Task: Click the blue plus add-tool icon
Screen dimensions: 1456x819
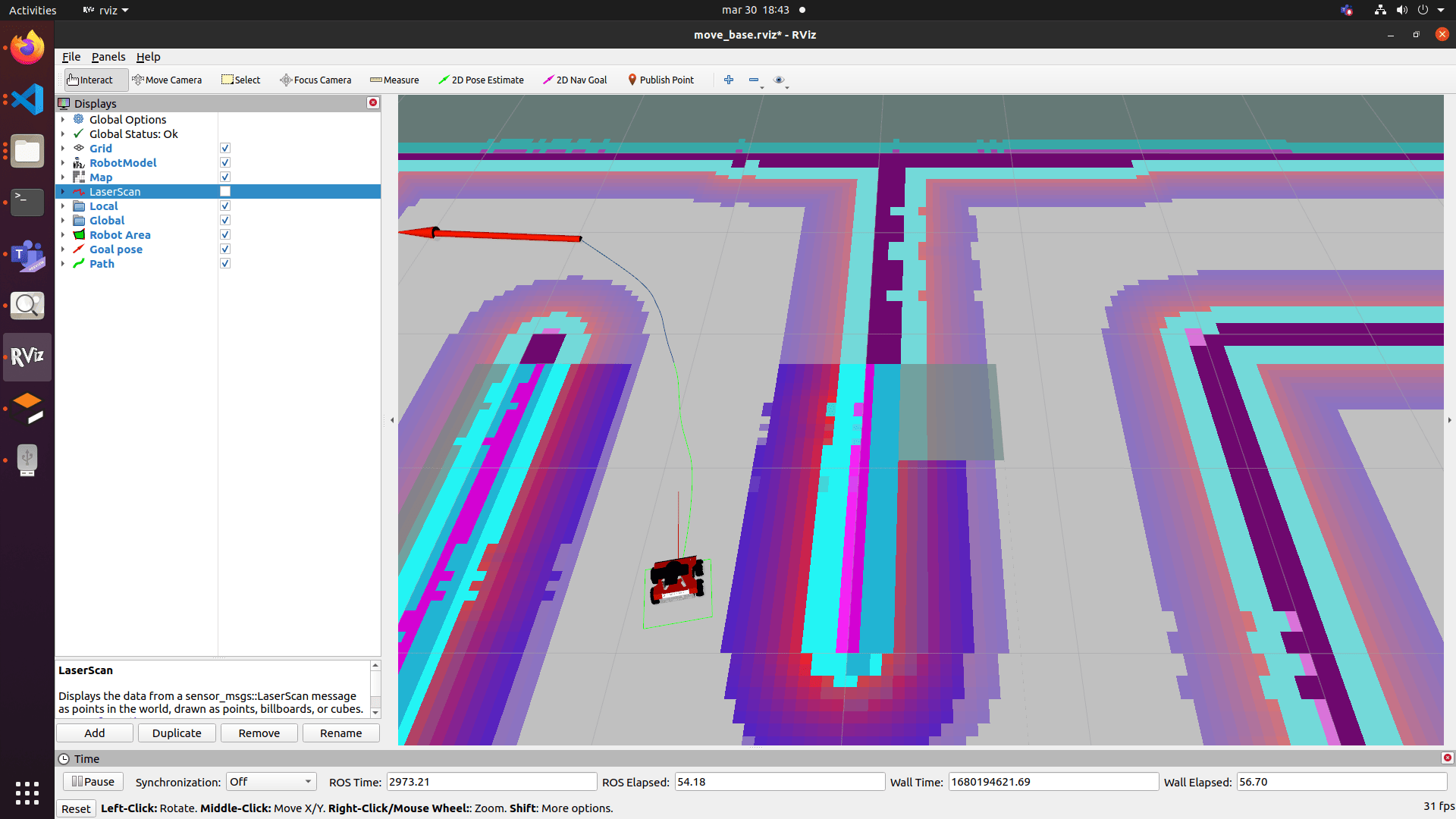Action: click(729, 80)
